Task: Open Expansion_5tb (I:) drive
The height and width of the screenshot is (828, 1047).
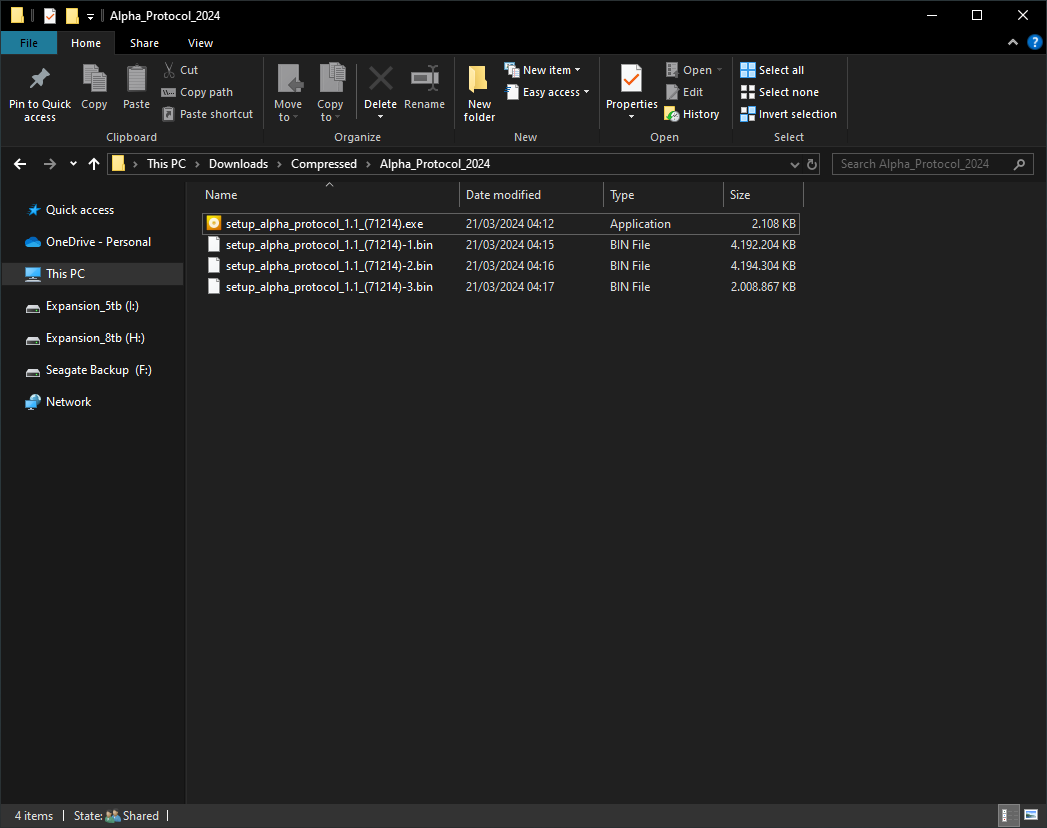Action: click(x=92, y=306)
